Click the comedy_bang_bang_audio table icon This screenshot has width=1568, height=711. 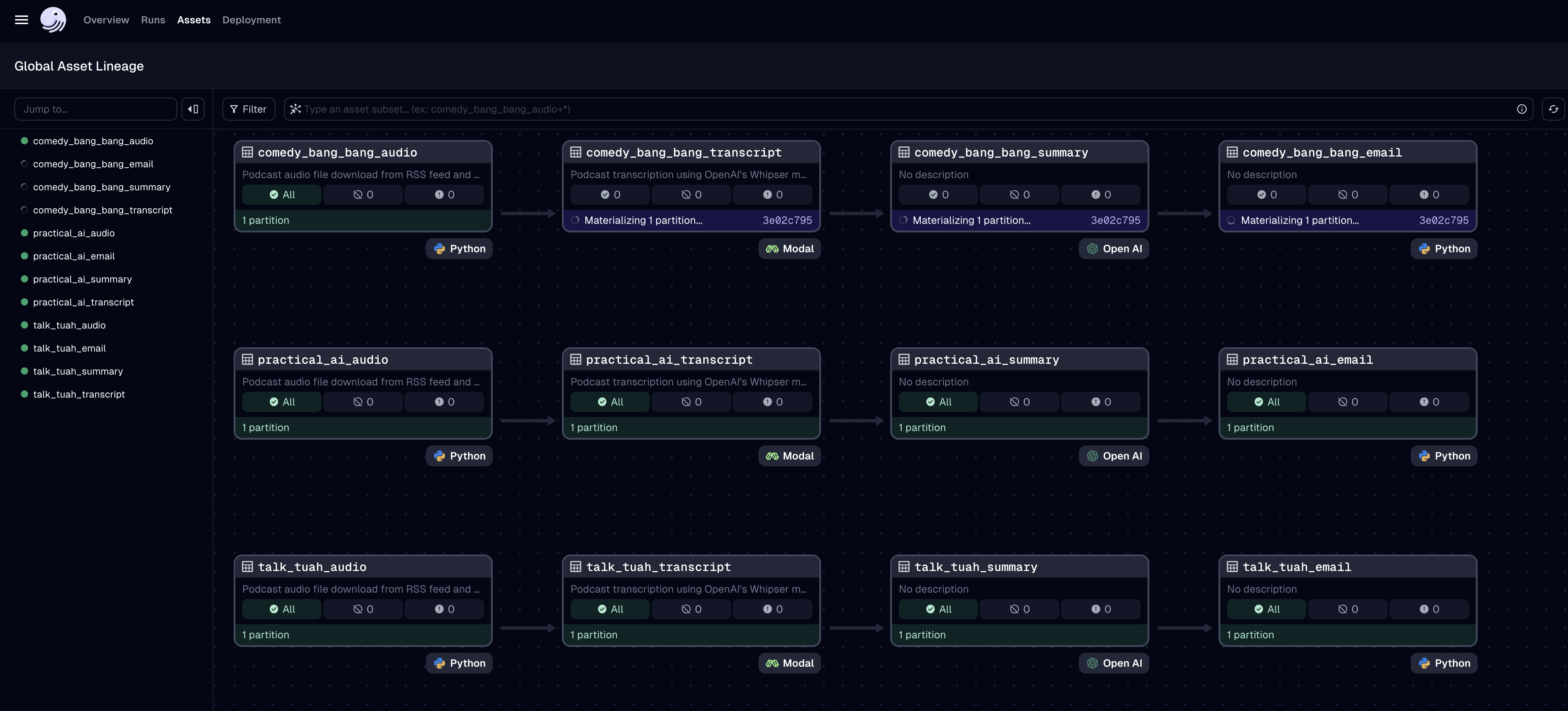tap(248, 153)
